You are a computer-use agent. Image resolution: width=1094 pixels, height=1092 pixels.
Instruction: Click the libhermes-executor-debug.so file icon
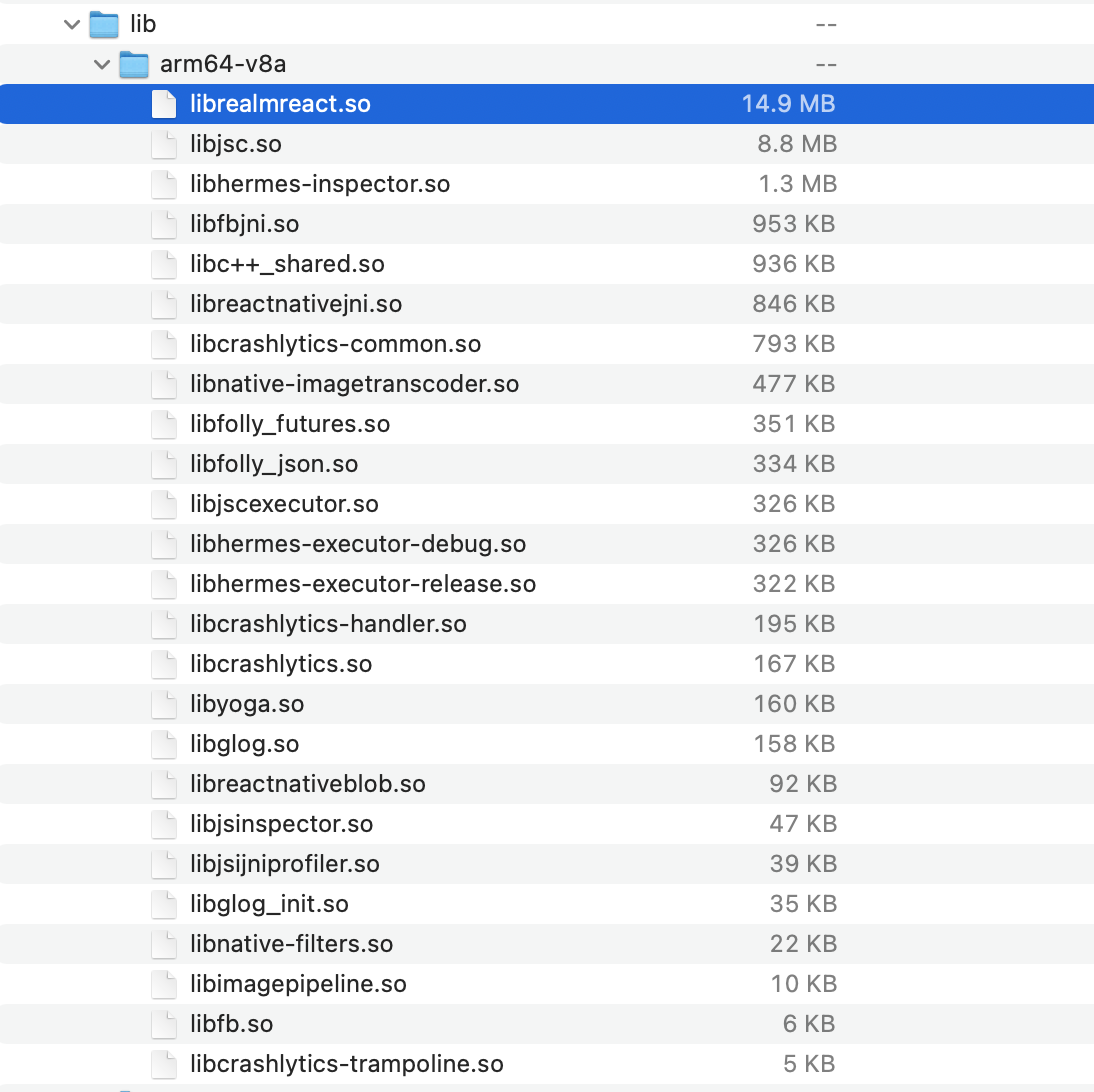(164, 544)
